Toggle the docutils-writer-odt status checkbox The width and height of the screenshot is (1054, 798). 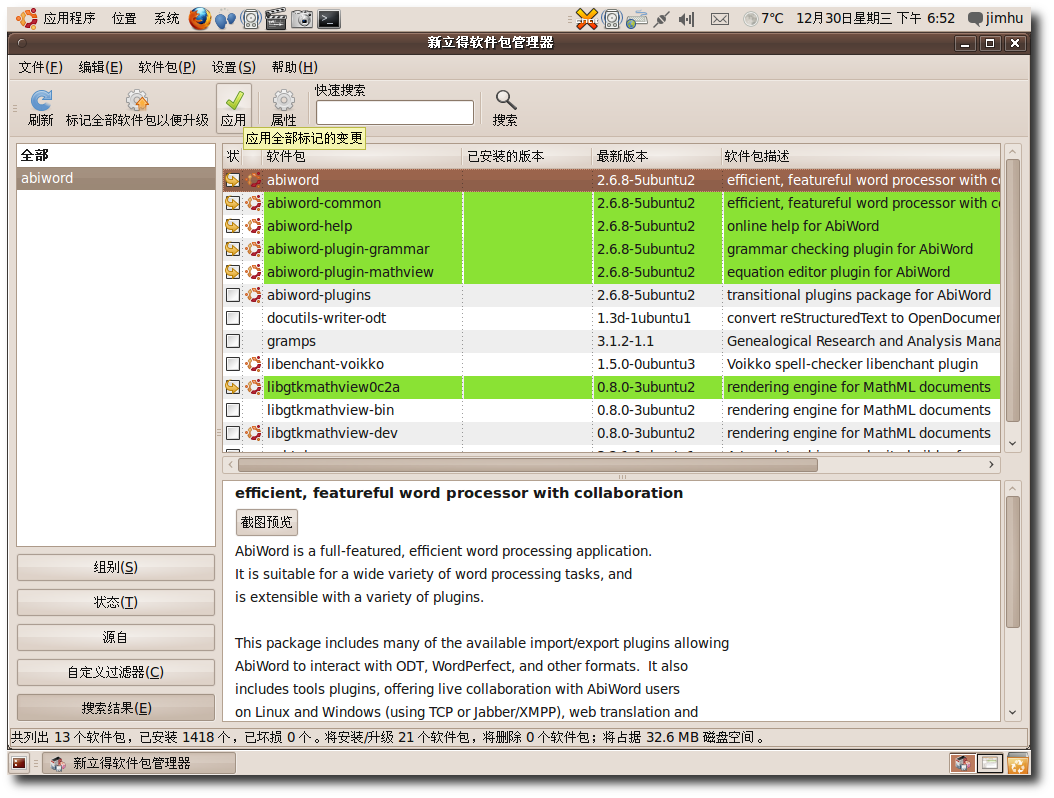pyautogui.click(x=233, y=318)
